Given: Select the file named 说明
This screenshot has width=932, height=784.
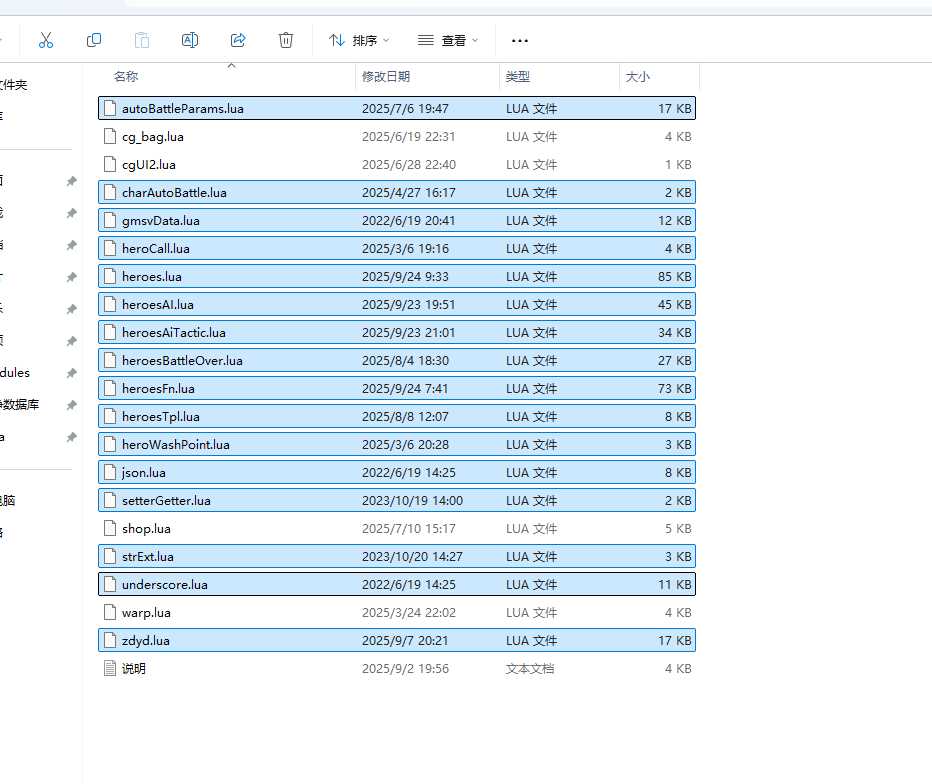Looking at the screenshot, I should tap(134, 668).
